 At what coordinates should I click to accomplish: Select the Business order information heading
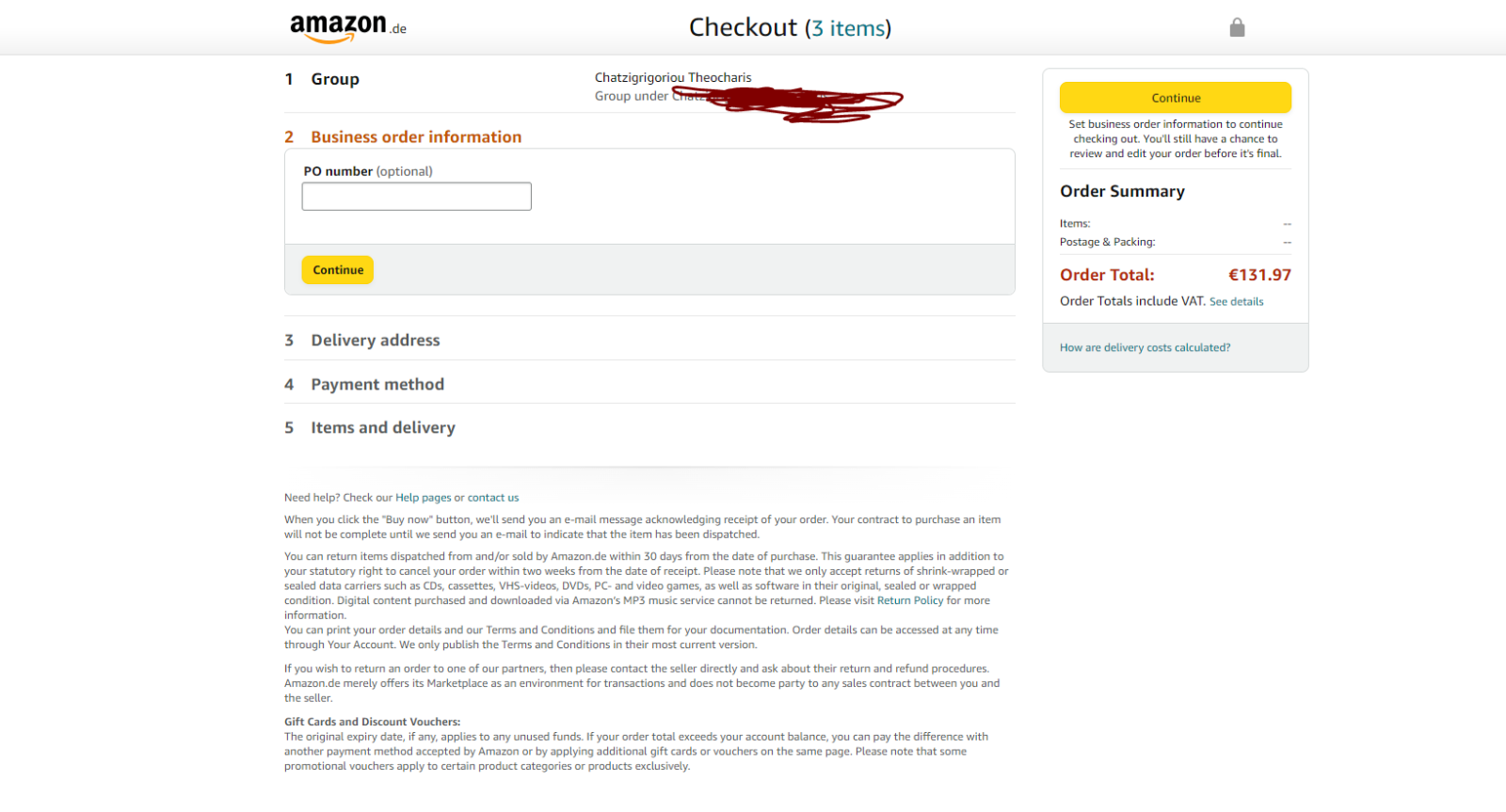coord(416,137)
